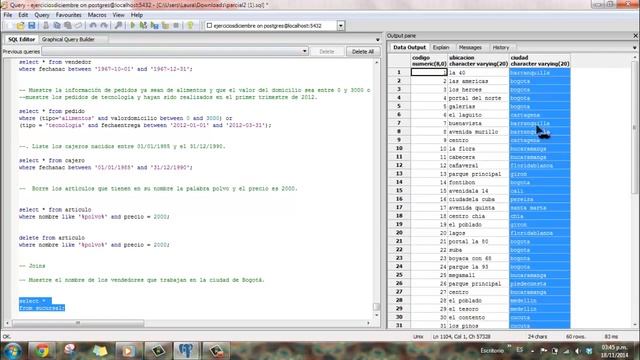Expand the database connection combo box

point(340,26)
